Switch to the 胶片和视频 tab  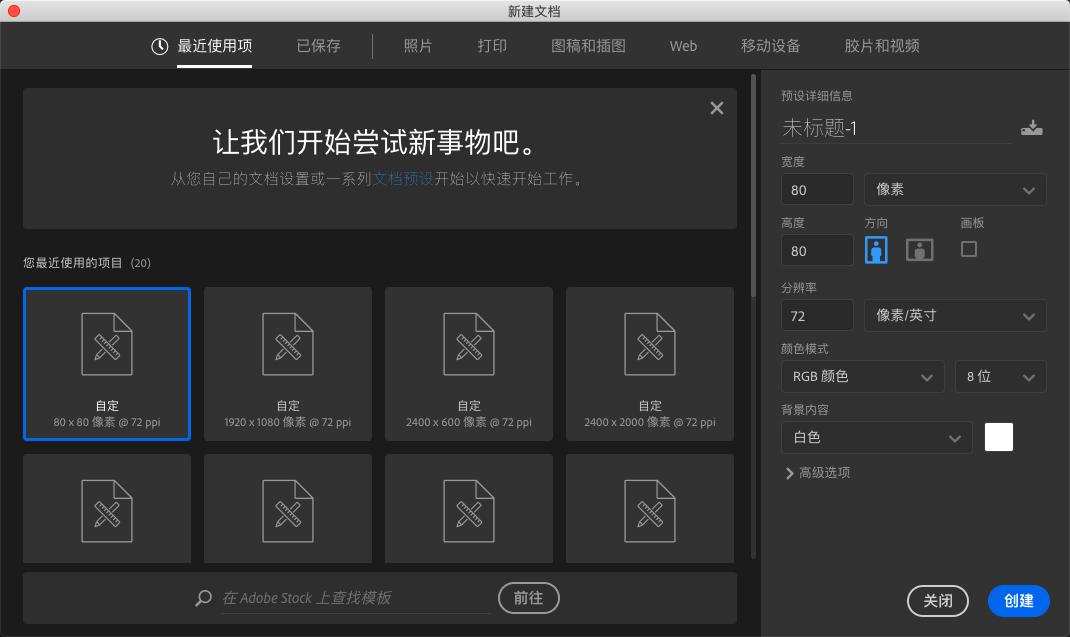879,45
